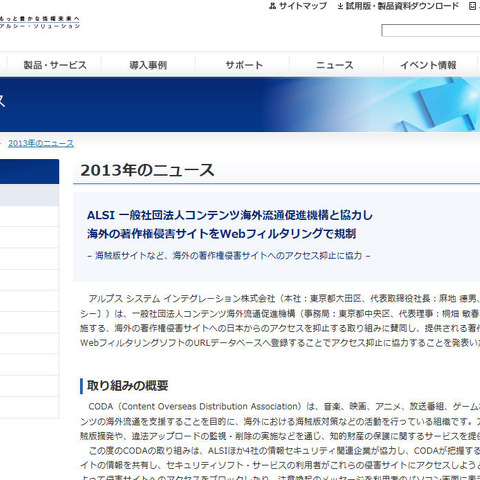
Task: Open 試用版・製品資料ダウンロード link
Action: 402,6
